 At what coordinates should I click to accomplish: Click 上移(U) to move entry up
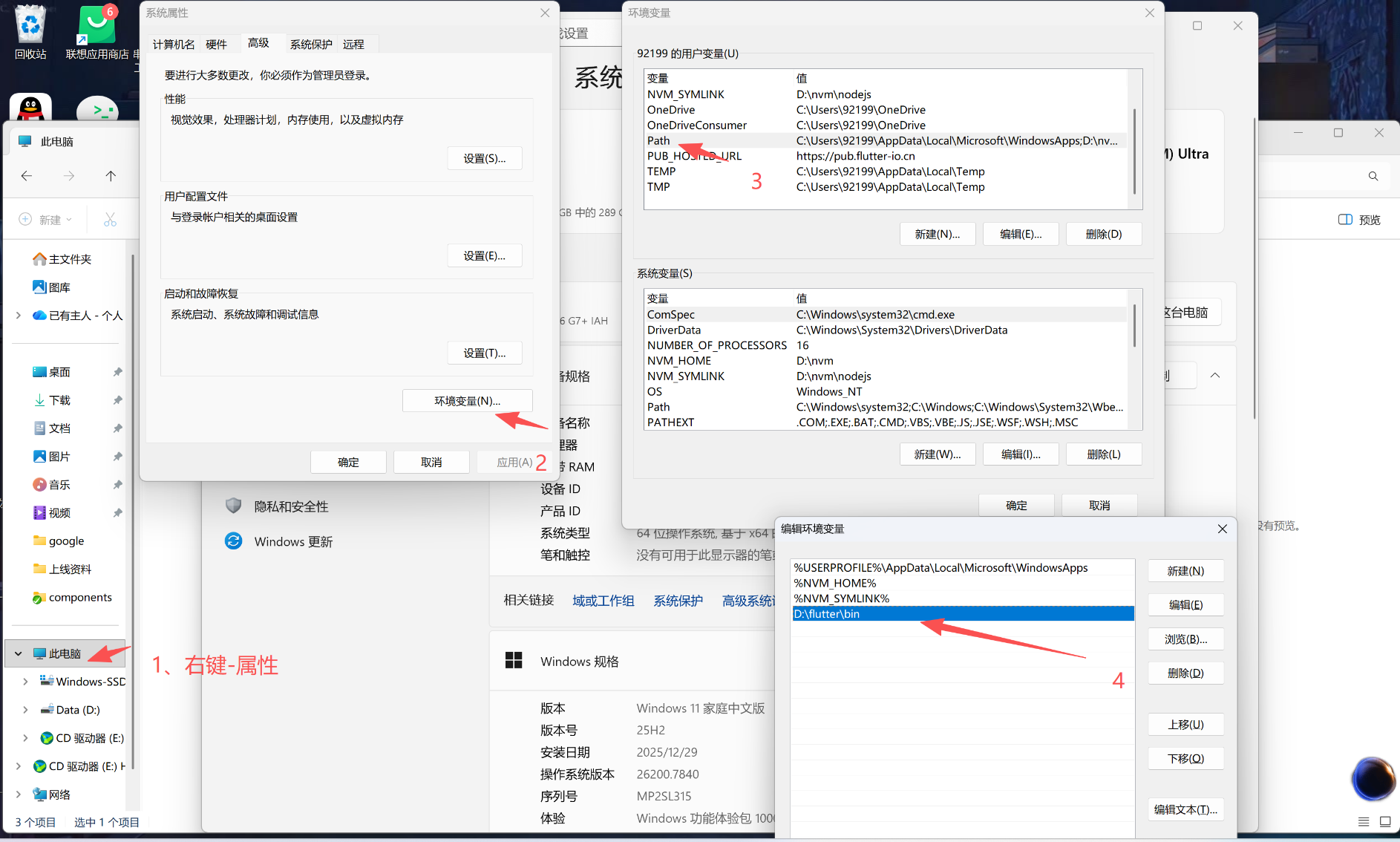pos(1186,725)
